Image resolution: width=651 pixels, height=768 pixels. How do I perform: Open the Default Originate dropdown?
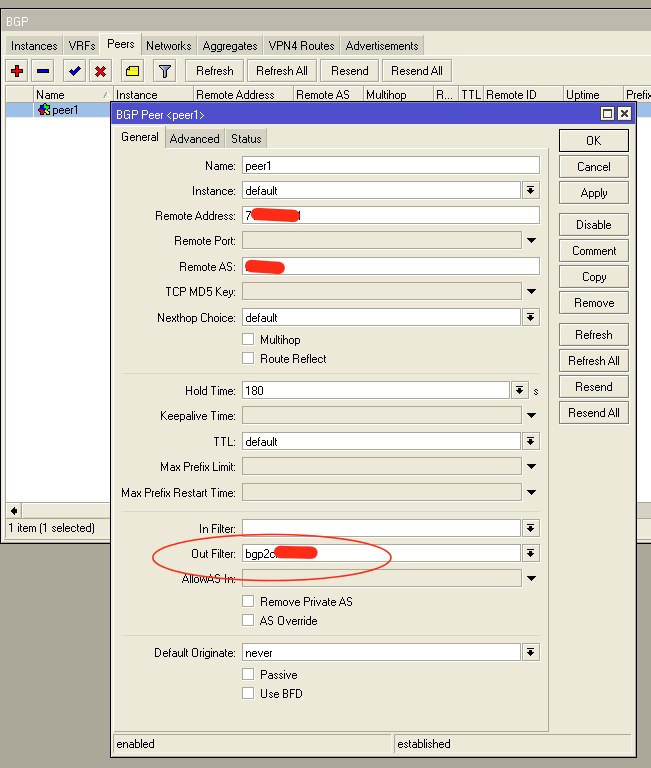click(530, 652)
